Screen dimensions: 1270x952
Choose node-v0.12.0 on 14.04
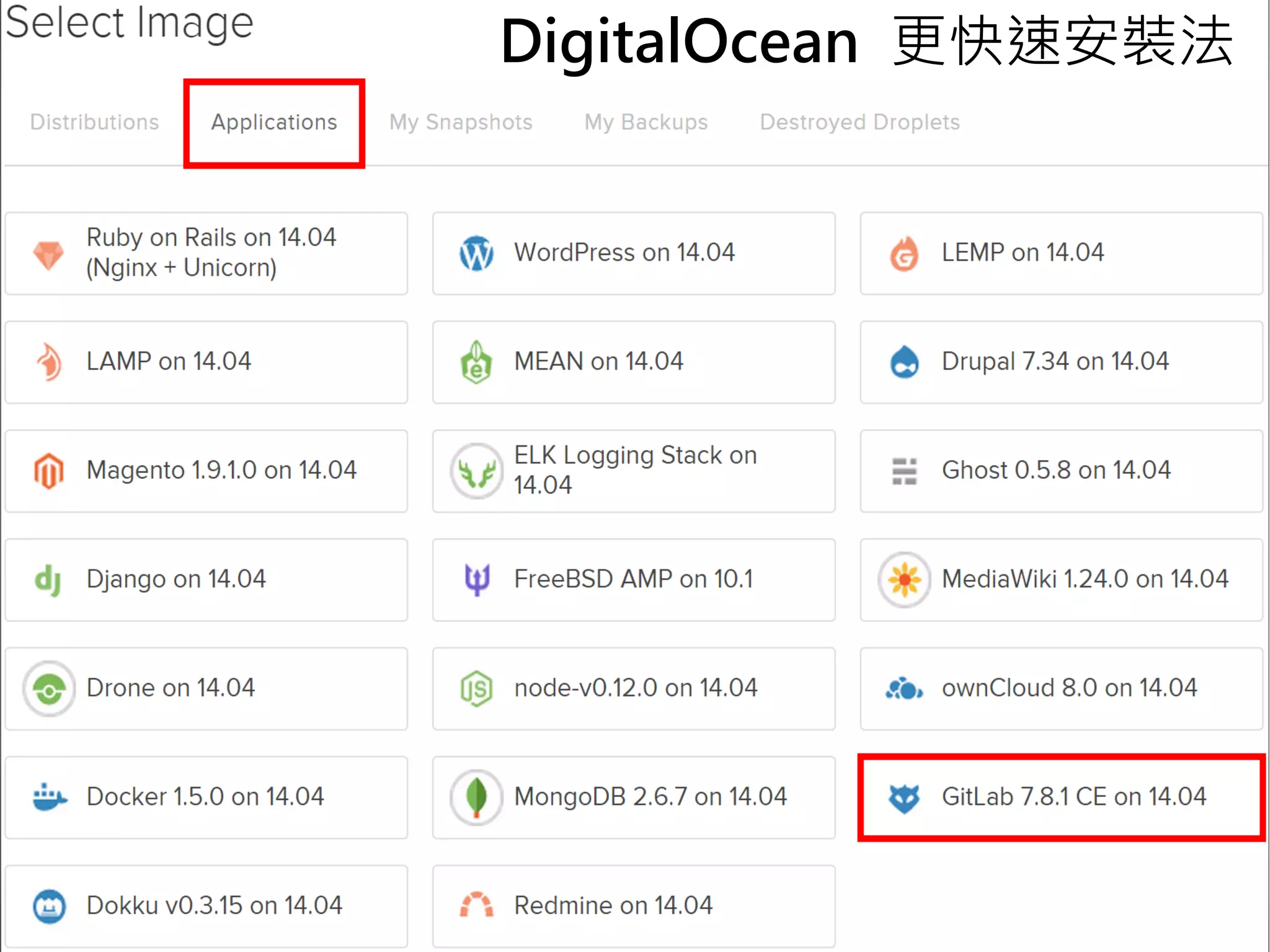point(634,689)
